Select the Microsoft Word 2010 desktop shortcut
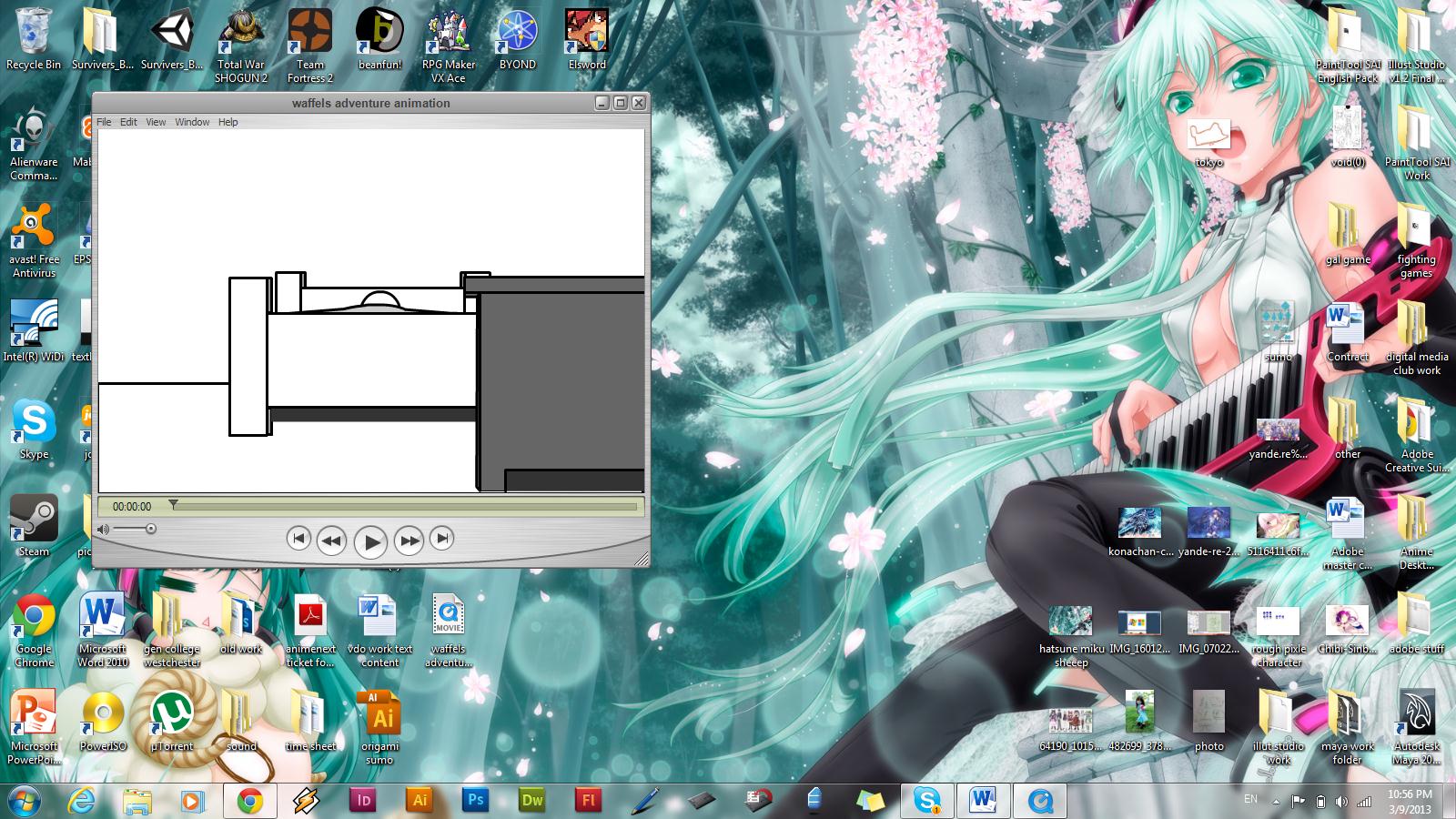1456x819 pixels. (x=103, y=630)
